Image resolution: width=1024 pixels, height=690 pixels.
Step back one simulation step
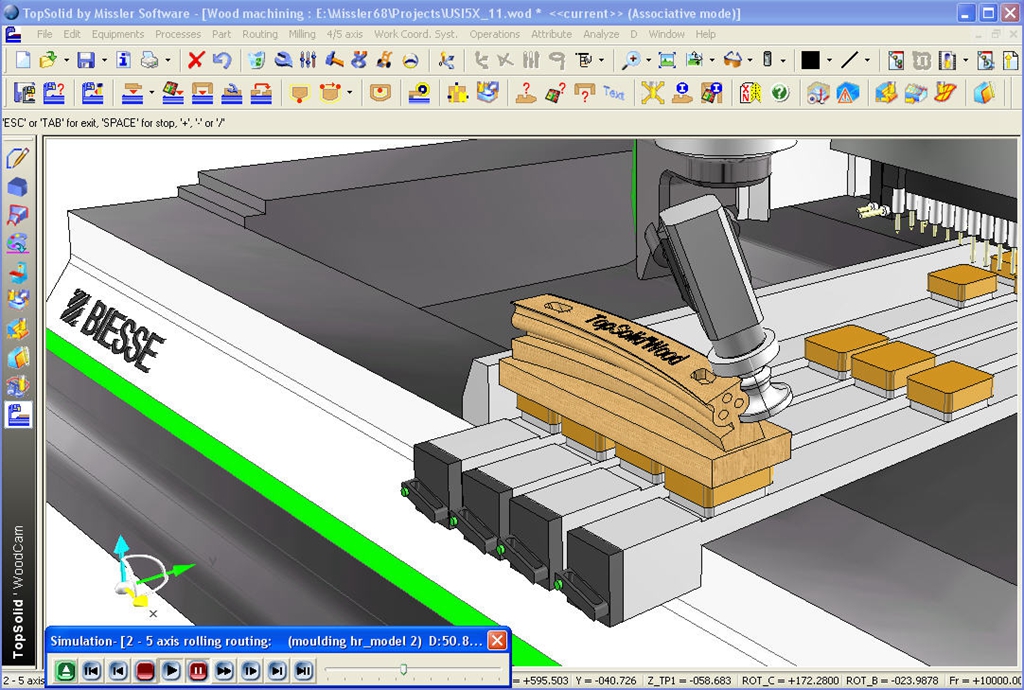(x=118, y=670)
